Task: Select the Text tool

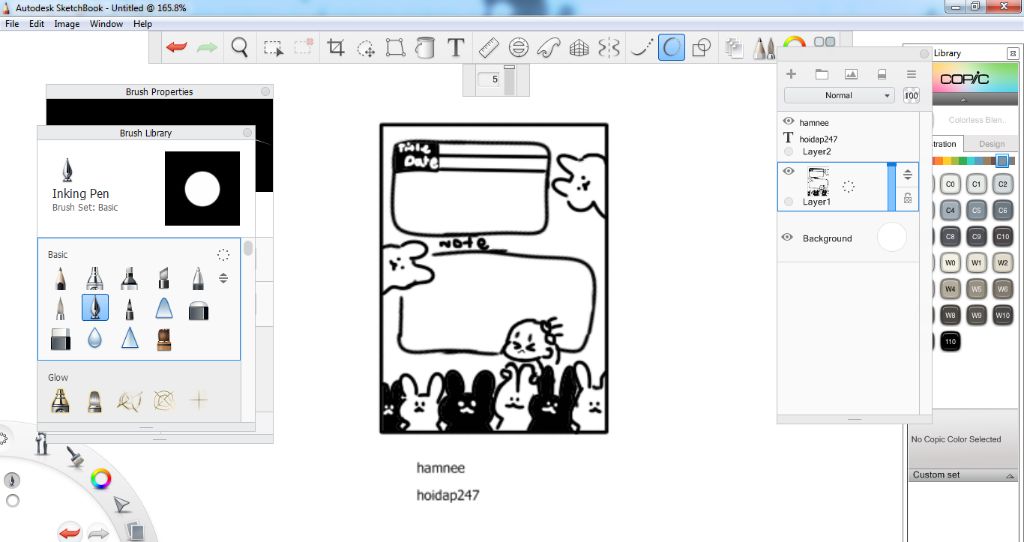Action: tap(456, 48)
